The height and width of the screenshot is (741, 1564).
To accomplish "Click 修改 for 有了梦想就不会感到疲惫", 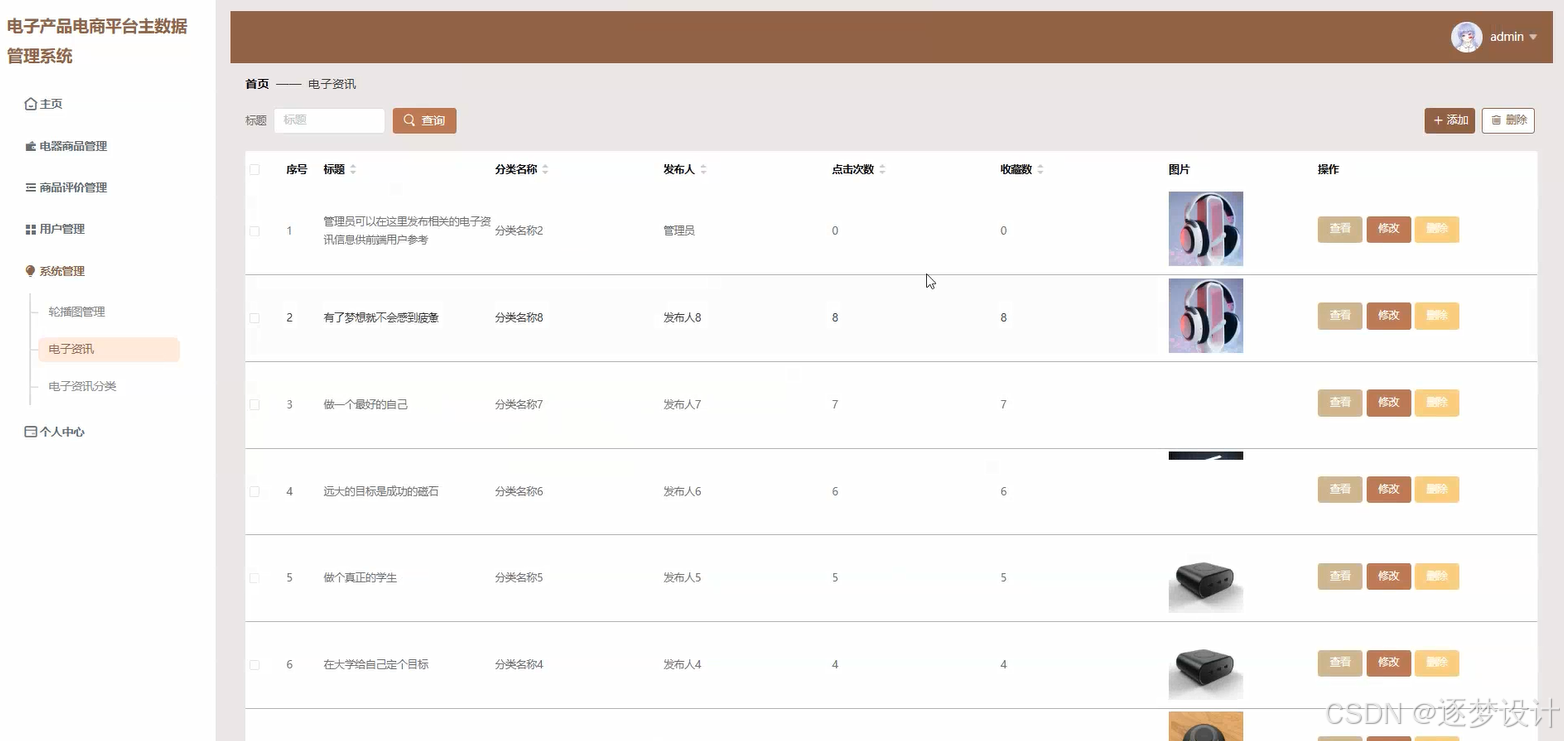I will point(1388,316).
